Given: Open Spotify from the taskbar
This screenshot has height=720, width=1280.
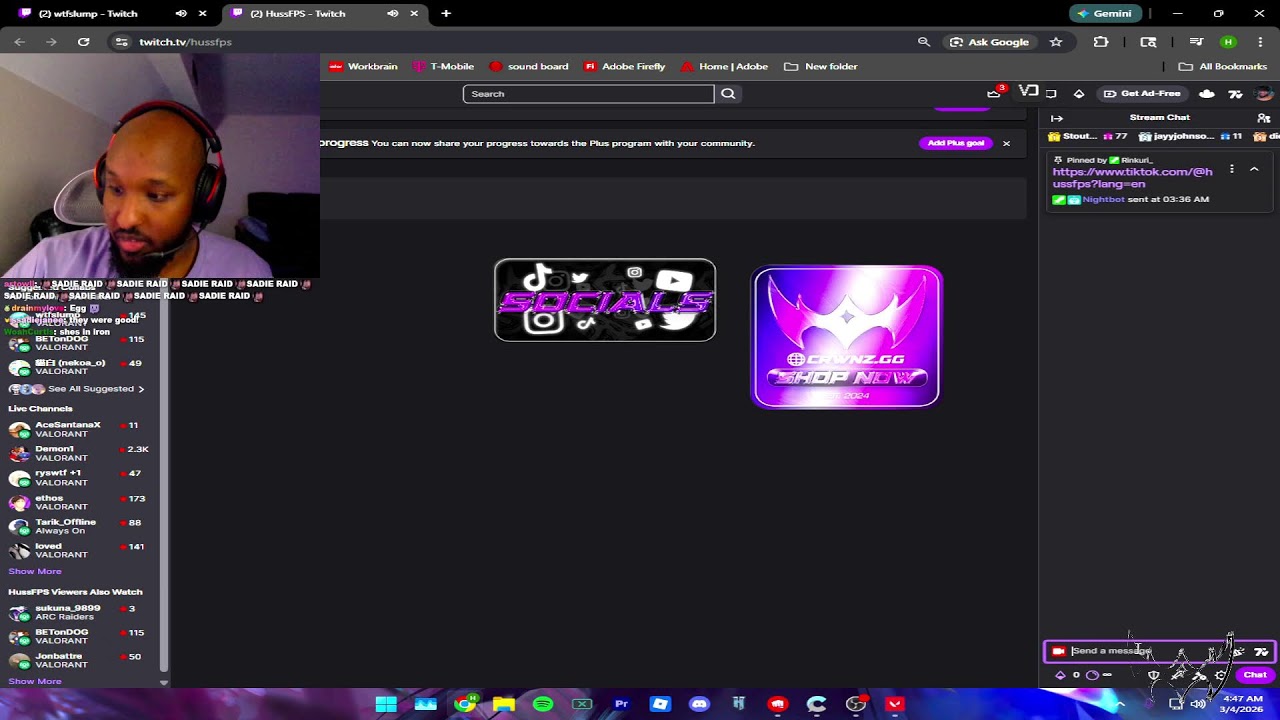Looking at the screenshot, I should point(543,704).
